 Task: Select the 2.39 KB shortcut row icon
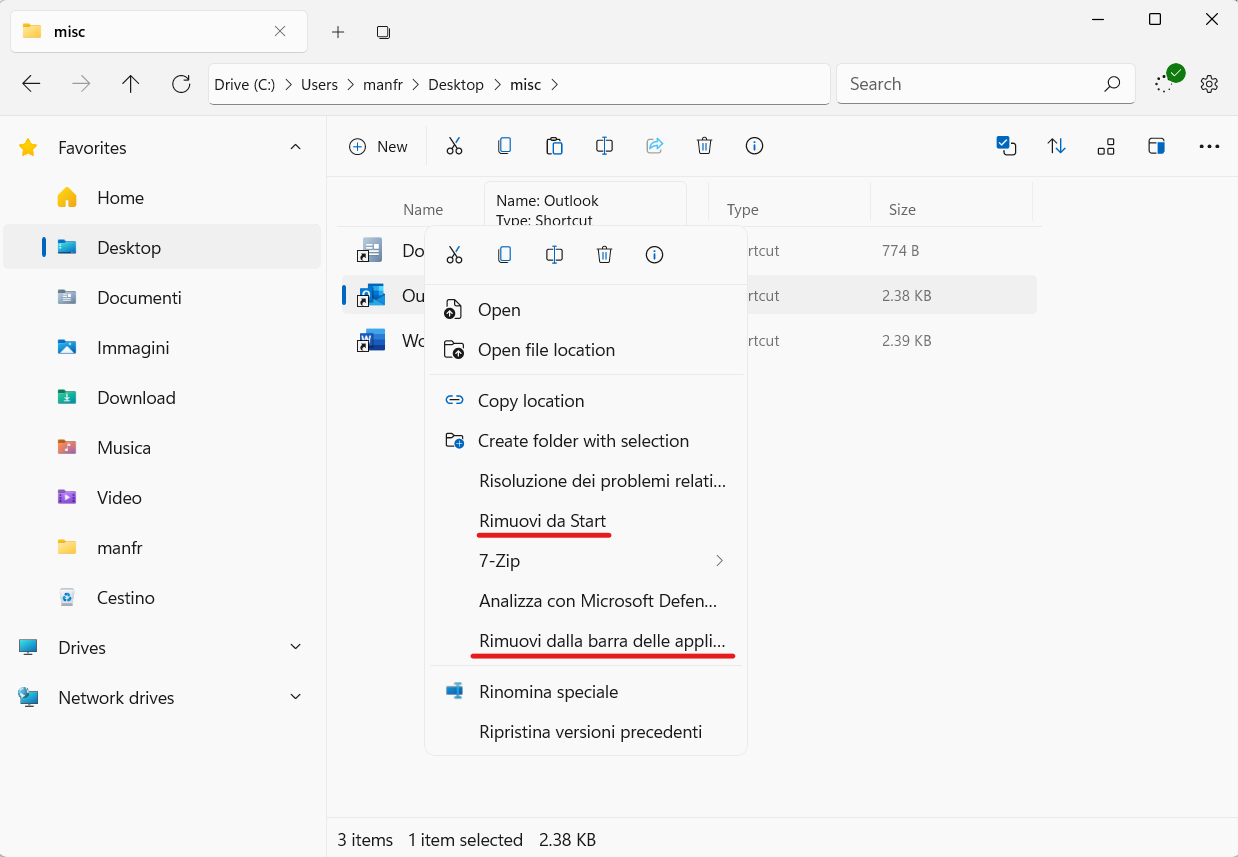[x=371, y=341]
